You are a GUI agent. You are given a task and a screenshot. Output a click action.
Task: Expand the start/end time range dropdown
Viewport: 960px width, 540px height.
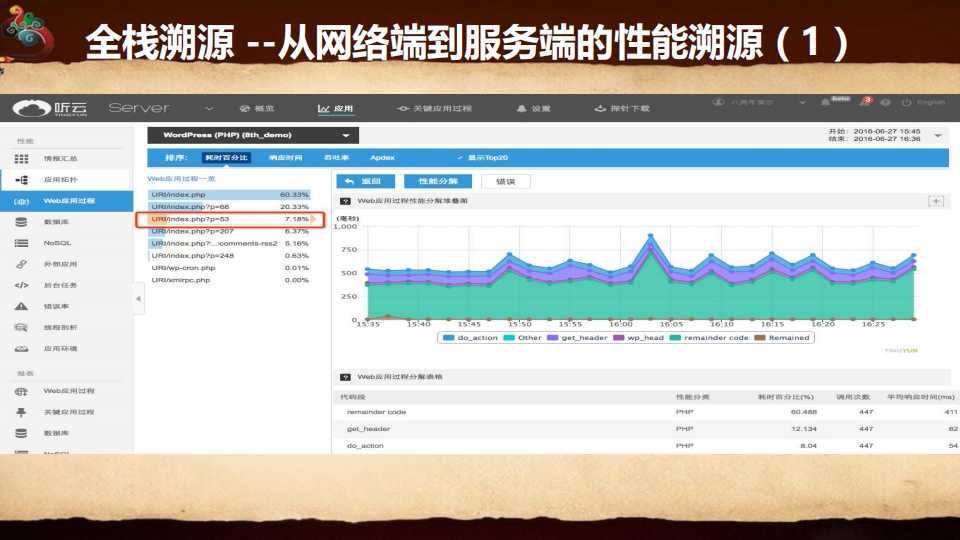938,135
